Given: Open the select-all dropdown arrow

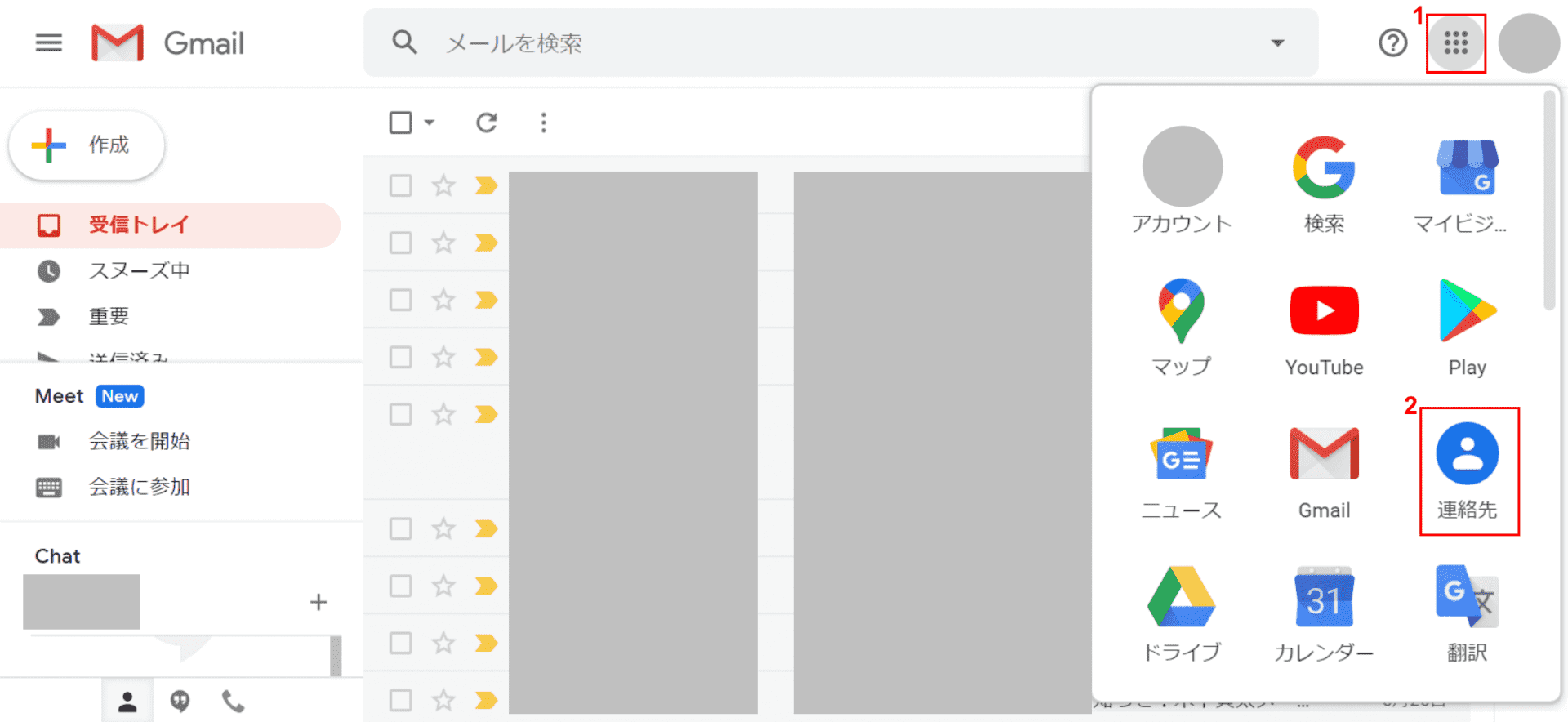Looking at the screenshot, I should [430, 123].
